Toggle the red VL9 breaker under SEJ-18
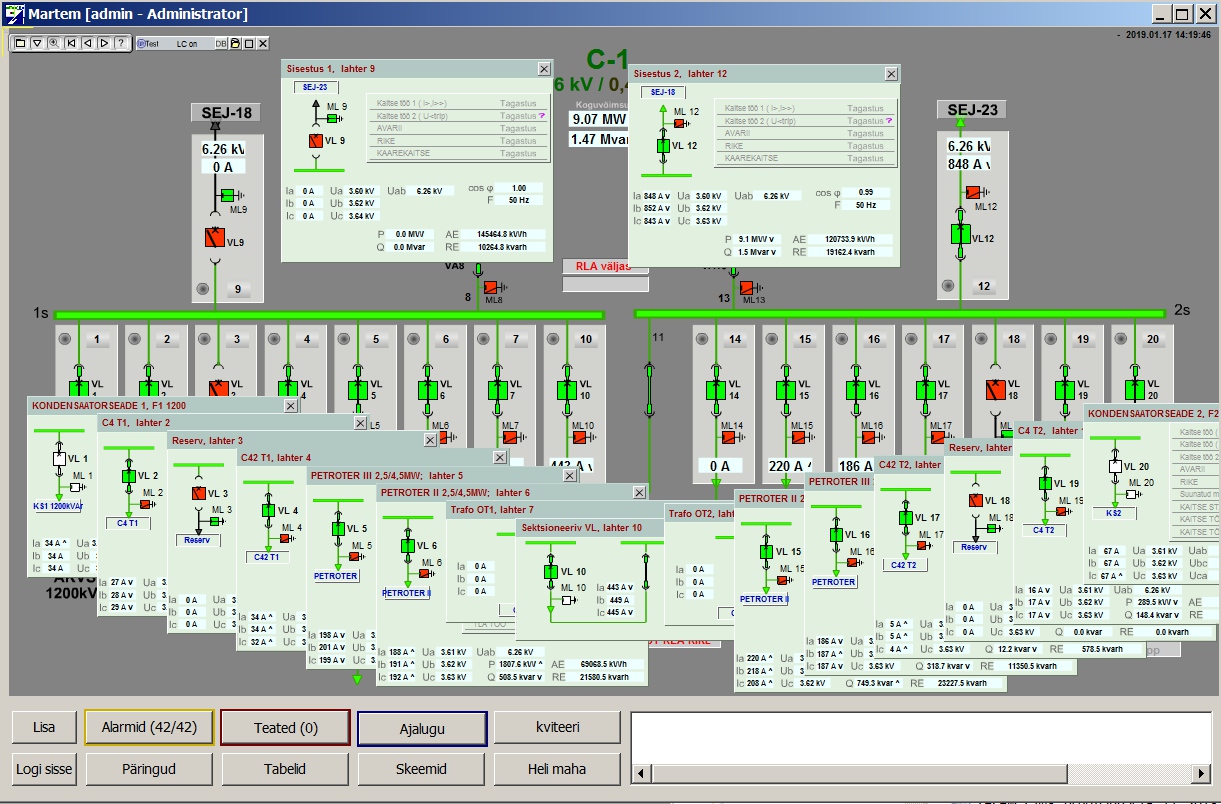Viewport: 1221px width, 804px height. coord(215,238)
